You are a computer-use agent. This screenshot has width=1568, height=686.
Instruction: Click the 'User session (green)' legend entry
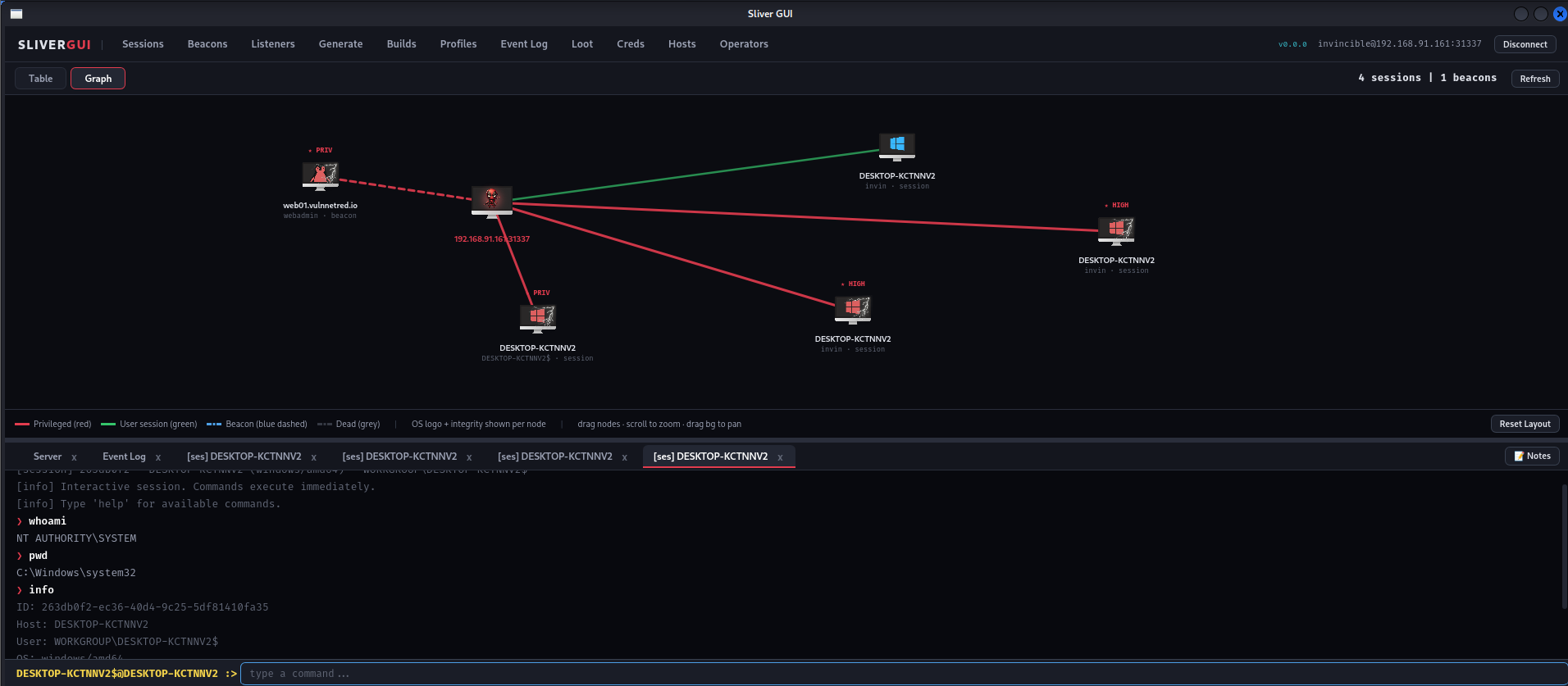[149, 424]
